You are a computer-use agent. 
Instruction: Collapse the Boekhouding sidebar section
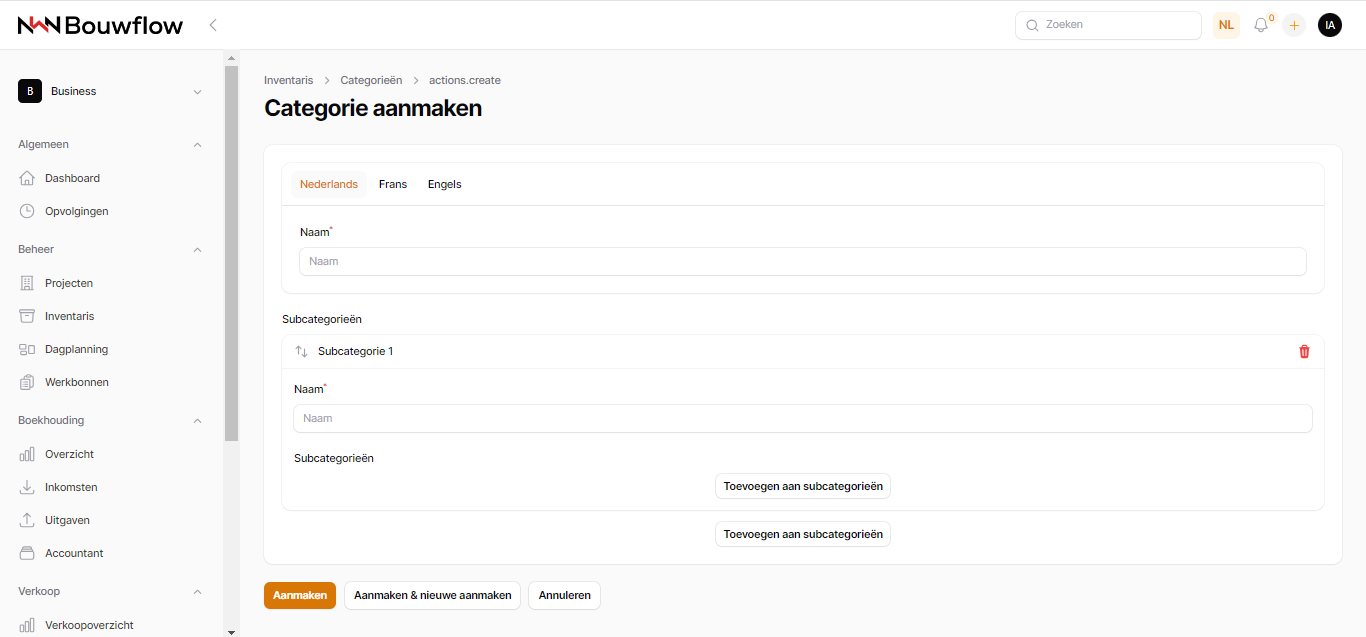197,421
